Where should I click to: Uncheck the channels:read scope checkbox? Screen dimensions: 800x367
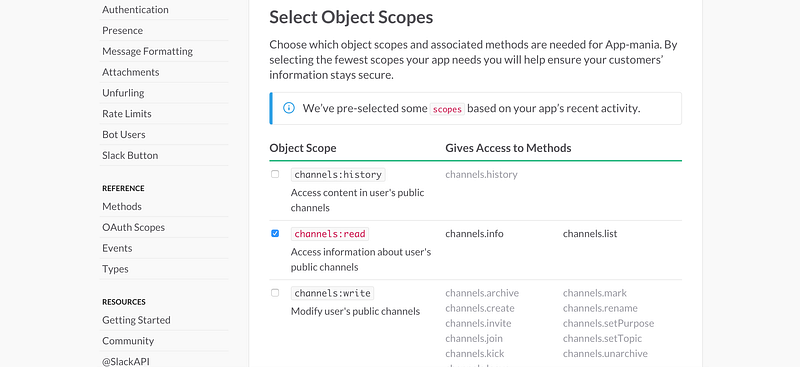[275, 233]
